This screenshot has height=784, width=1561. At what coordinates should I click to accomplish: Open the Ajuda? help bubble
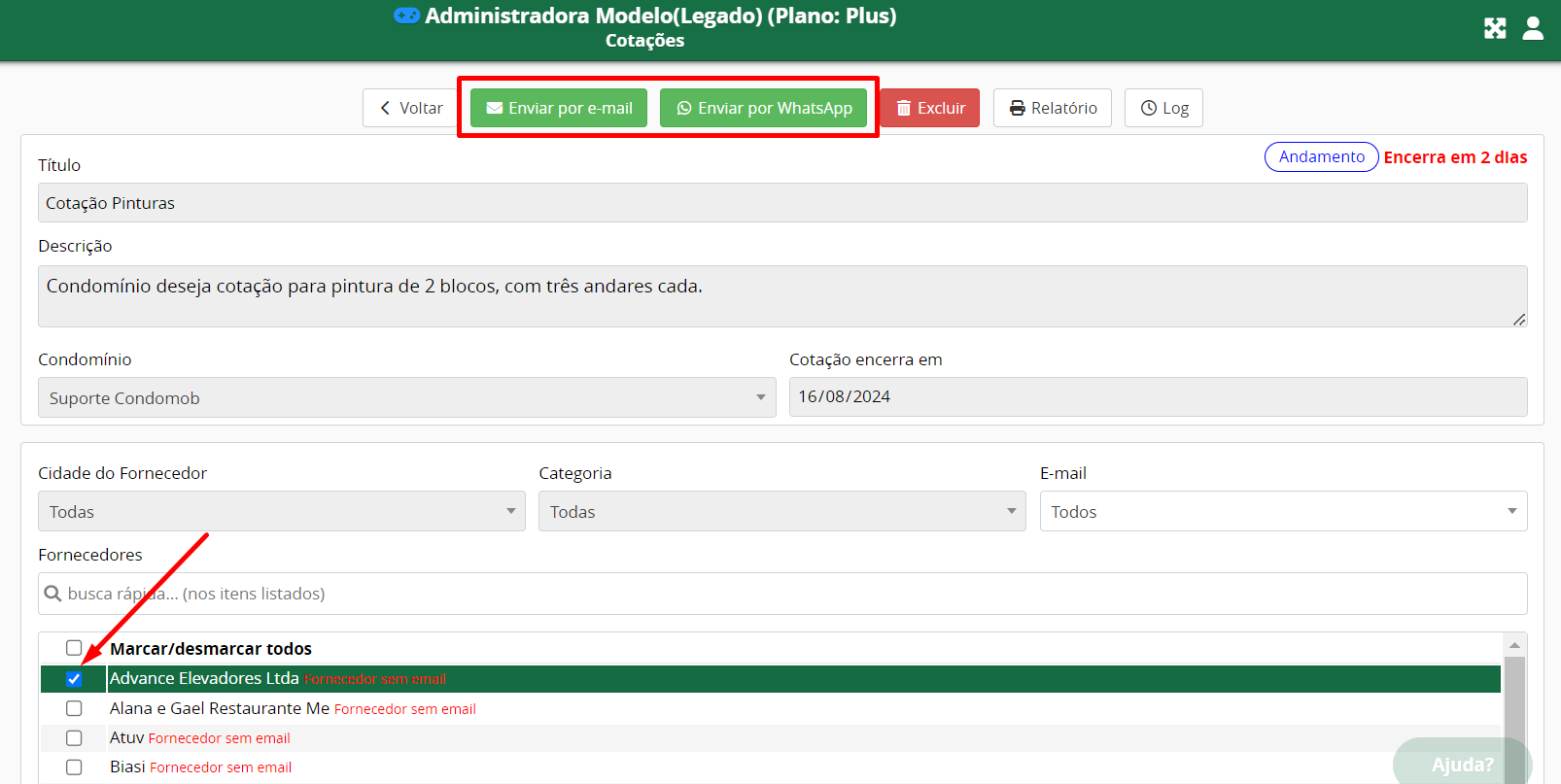pyautogui.click(x=1462, y=764)
